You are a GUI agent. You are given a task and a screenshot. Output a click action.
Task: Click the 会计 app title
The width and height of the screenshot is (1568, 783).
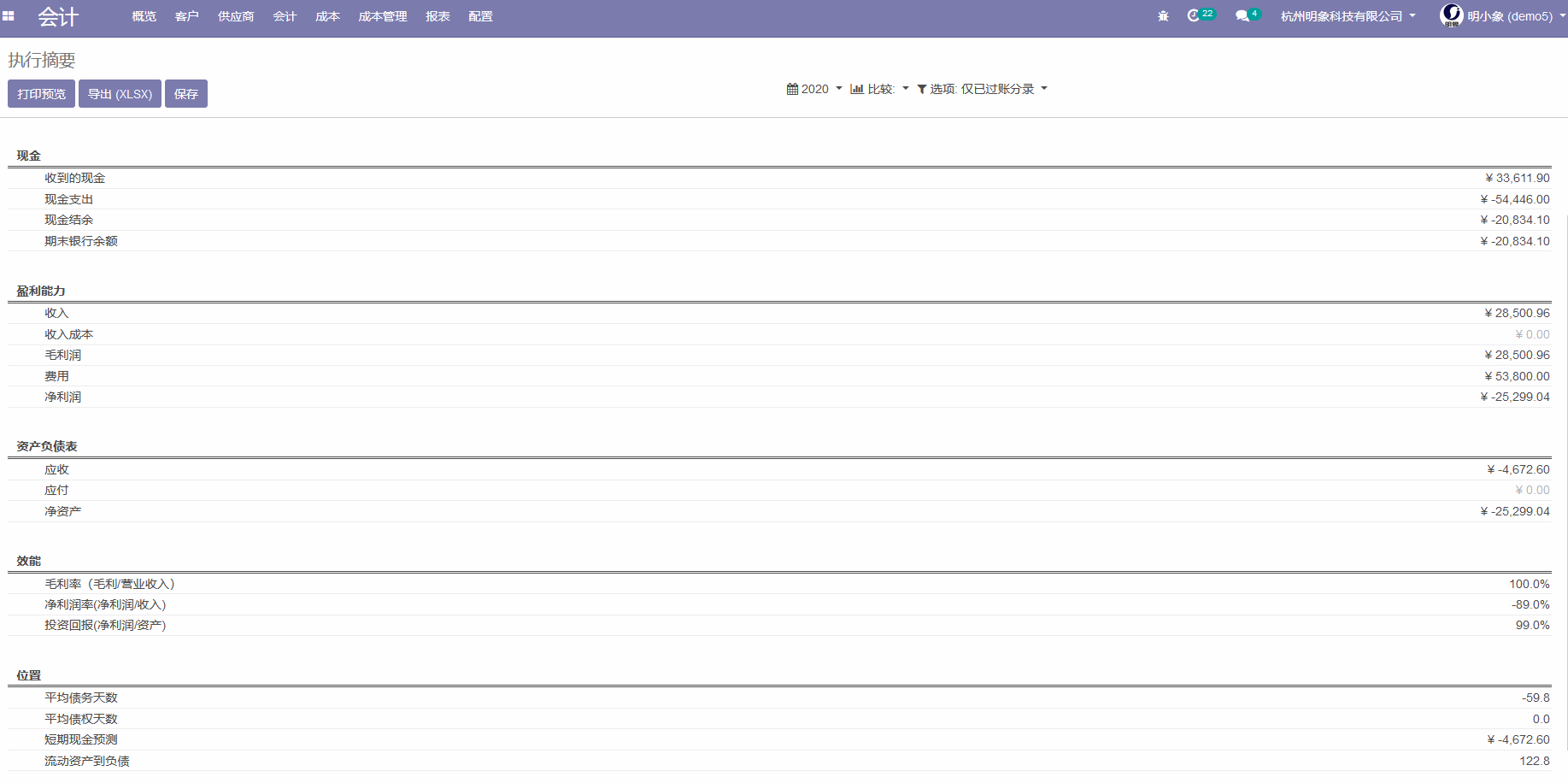58,16
